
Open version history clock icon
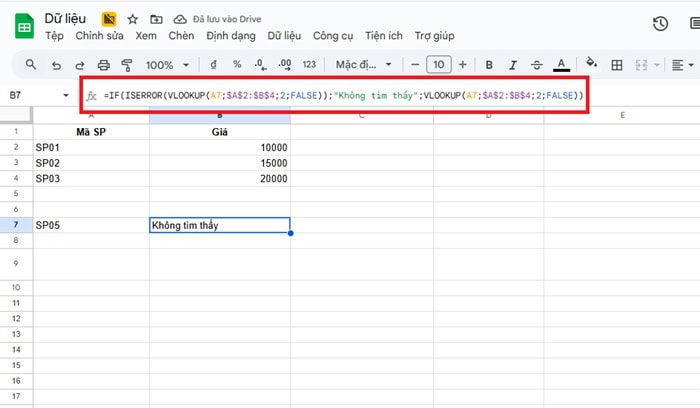[660, 25]
